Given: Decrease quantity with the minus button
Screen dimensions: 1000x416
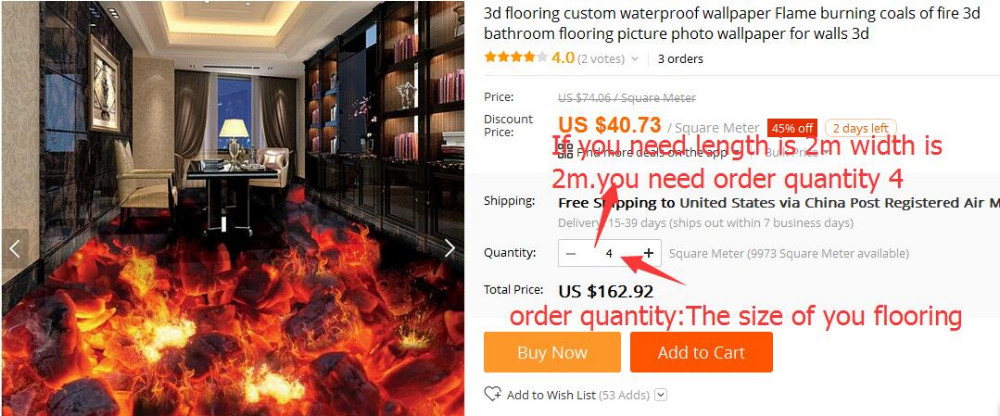Looking at the screenshot, I should 571,253.
